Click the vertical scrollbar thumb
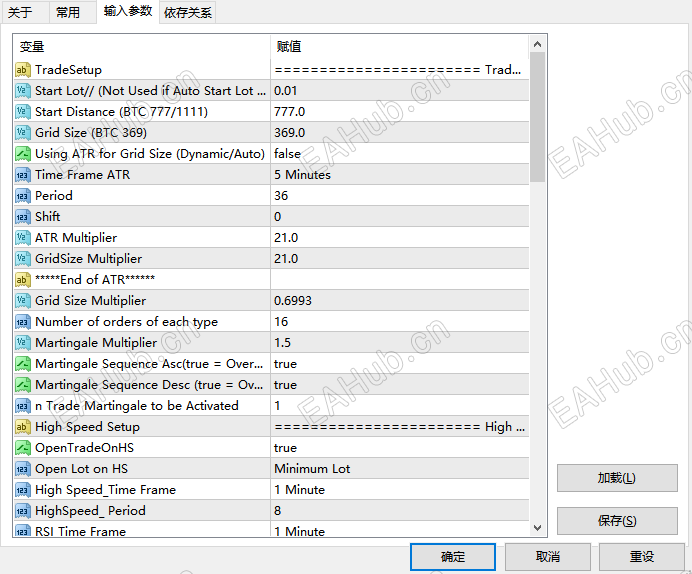This screenshot has height=574, width=692. click(x=537, y=117)
